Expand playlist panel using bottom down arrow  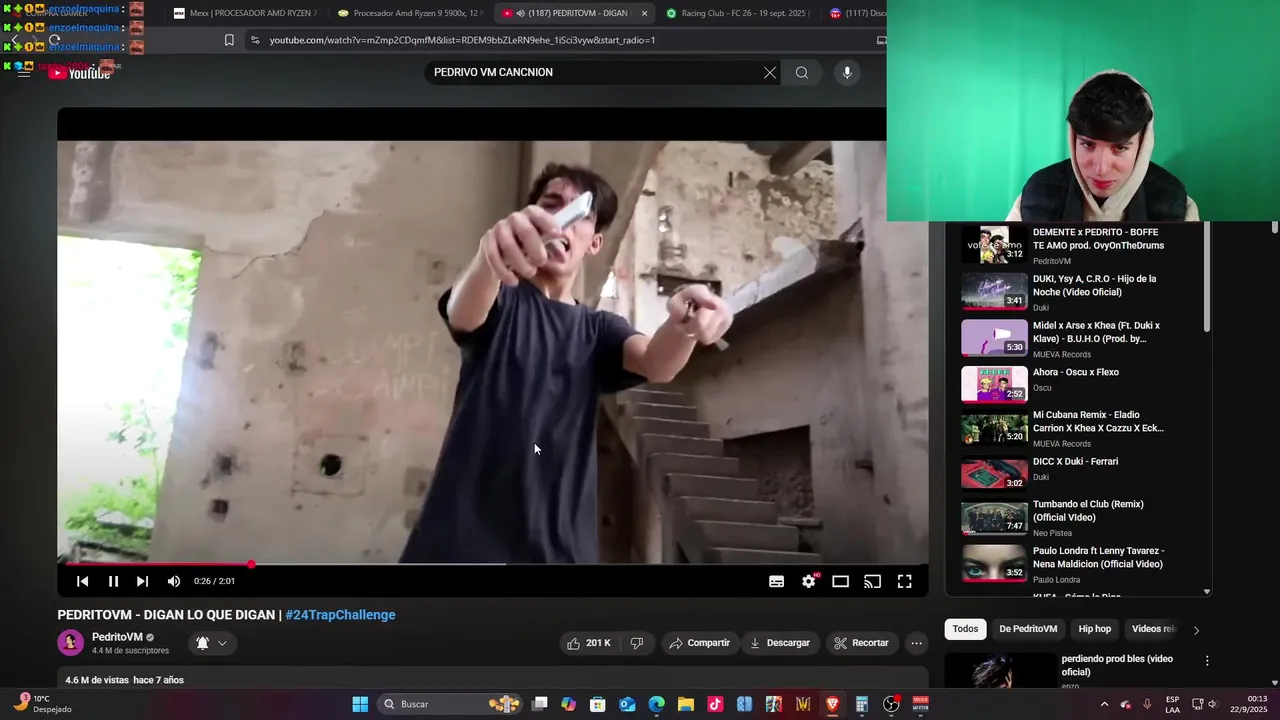(1206, 592)
